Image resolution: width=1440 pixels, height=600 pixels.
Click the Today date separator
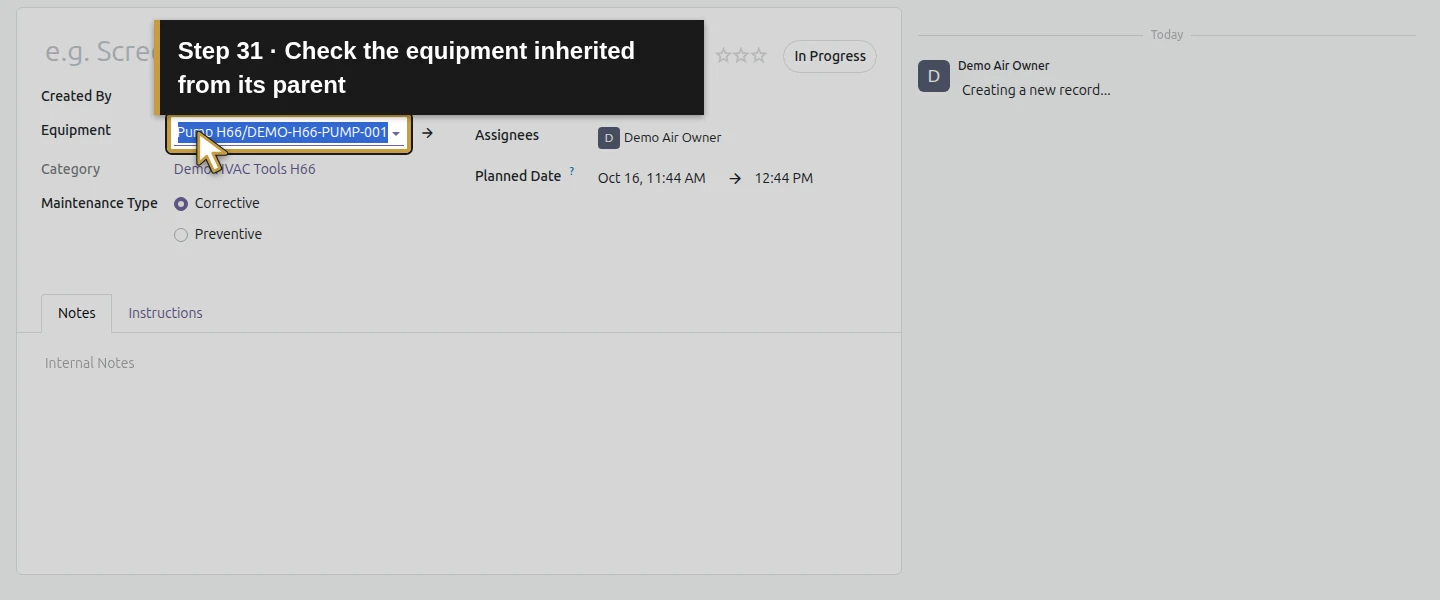coord(1167,35)
